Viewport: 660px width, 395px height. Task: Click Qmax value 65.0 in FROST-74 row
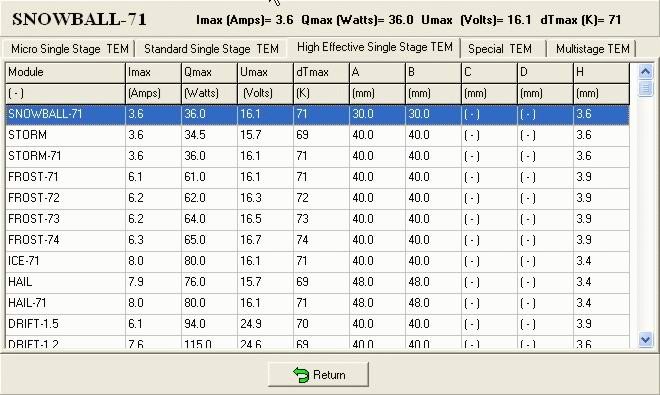(195, 240)
